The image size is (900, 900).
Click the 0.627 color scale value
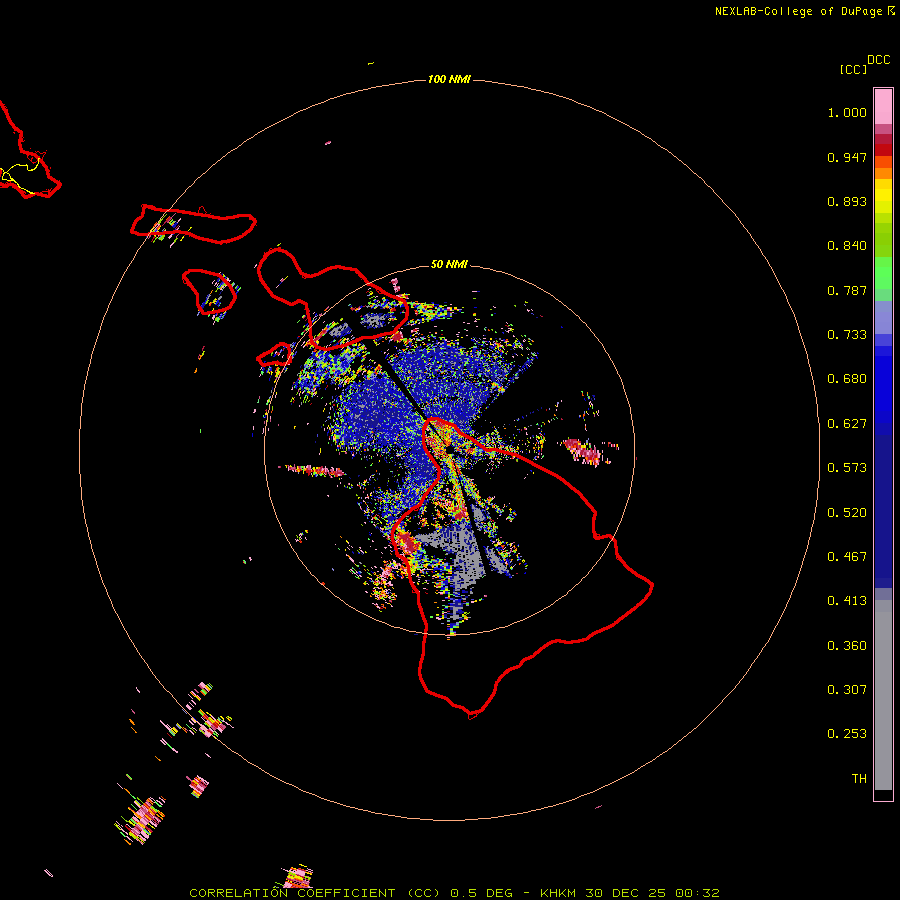(847, 424)
